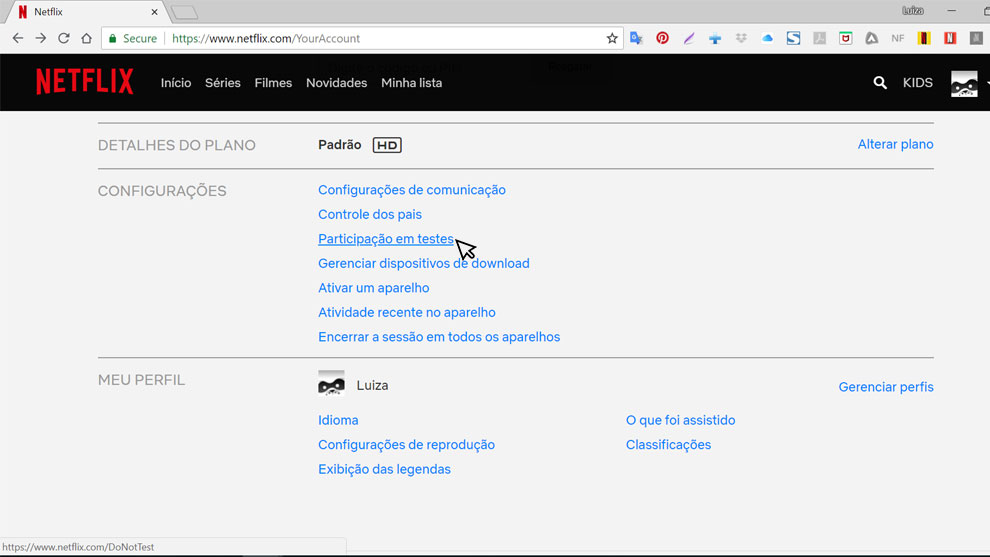The image size is (990, 557).
Task: Open Séries in Netflix navigation
Action: point(223,83)
